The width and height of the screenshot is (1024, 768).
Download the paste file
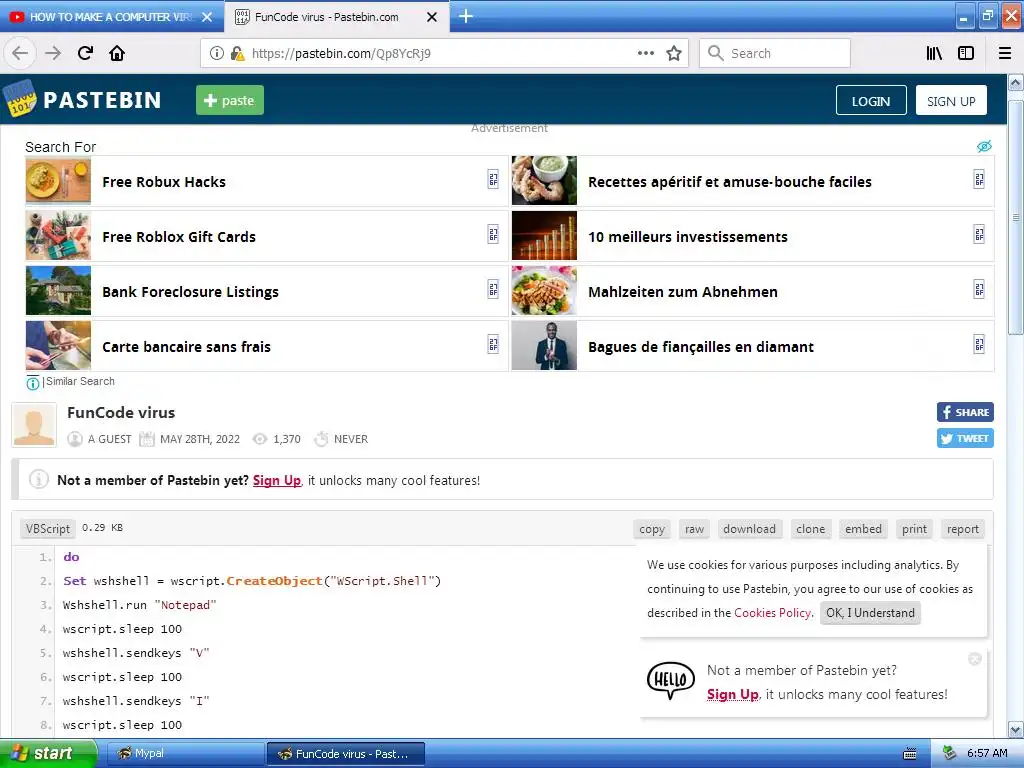pos(749,529)
